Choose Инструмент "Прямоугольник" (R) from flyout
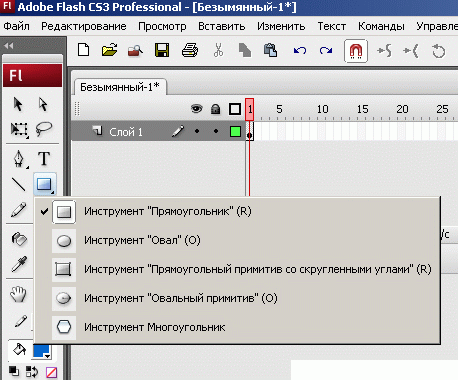Image resolution: width=458 pixels, height=380 pixels. tap(237, 211)
